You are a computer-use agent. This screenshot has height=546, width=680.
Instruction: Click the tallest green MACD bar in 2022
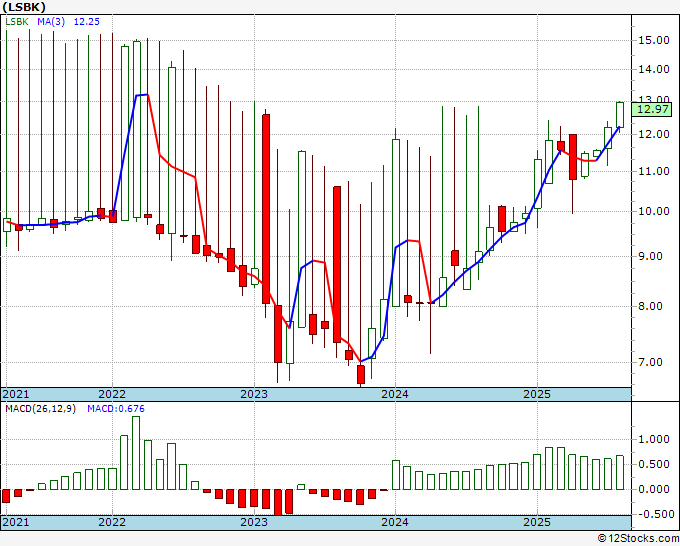(x=136, y=453)
